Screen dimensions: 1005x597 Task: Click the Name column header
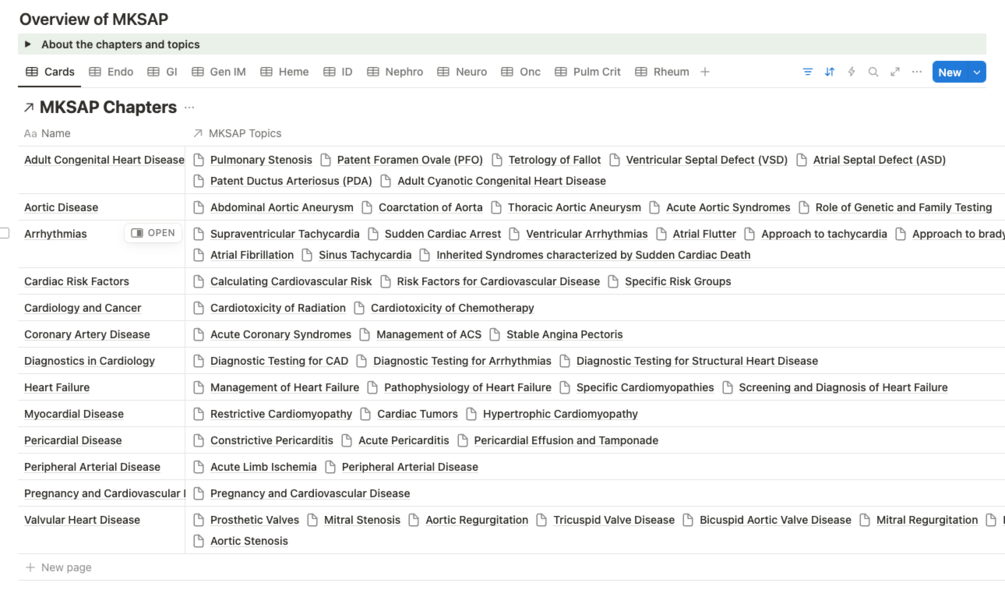[x=47, y=133]
